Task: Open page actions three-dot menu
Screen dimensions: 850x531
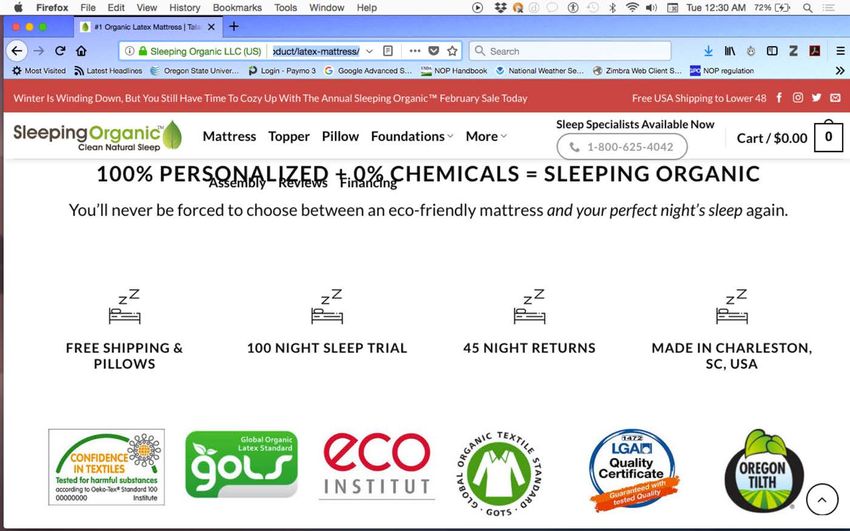Action: click(x=415, y=51)
